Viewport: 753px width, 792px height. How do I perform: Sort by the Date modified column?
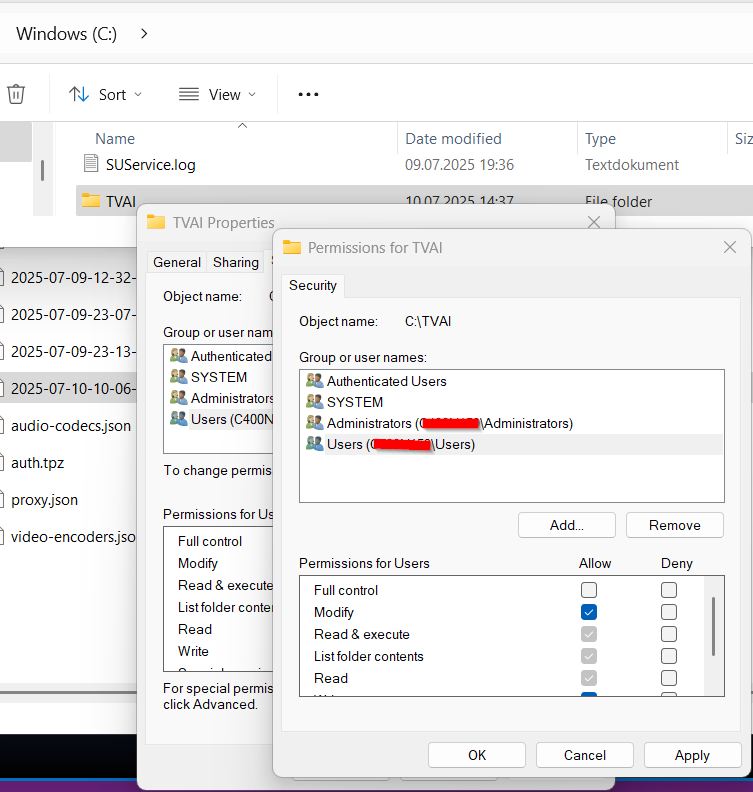[453, 139]
